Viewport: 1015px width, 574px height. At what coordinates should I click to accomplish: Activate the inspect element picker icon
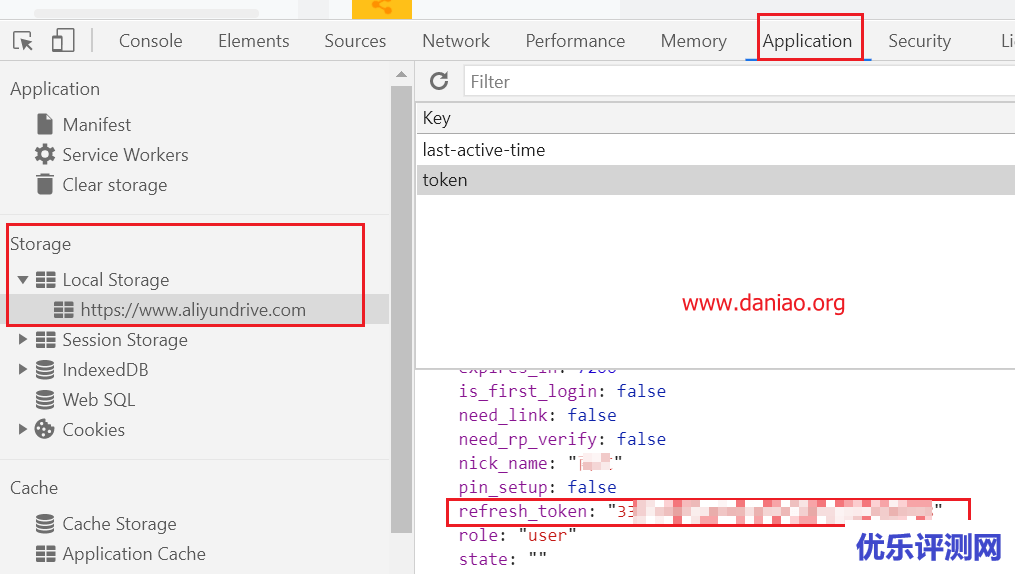click(23, 41)
